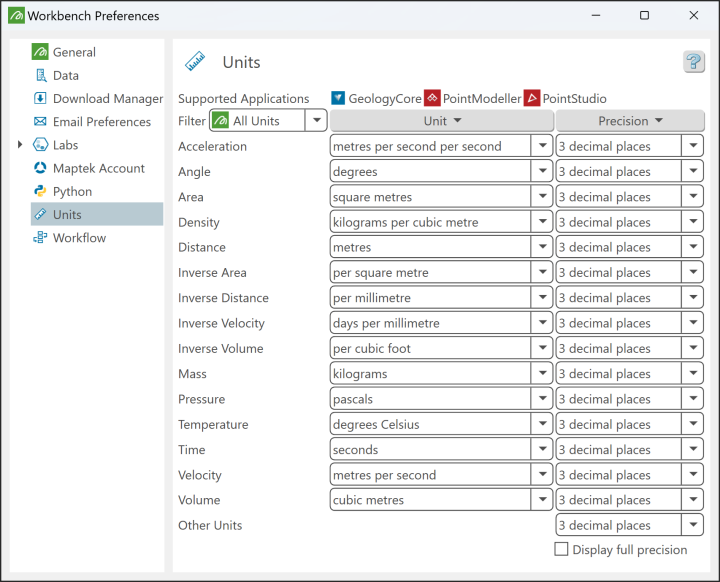
Task: Select General in preferences list
Action: click(x=74, y=52)
